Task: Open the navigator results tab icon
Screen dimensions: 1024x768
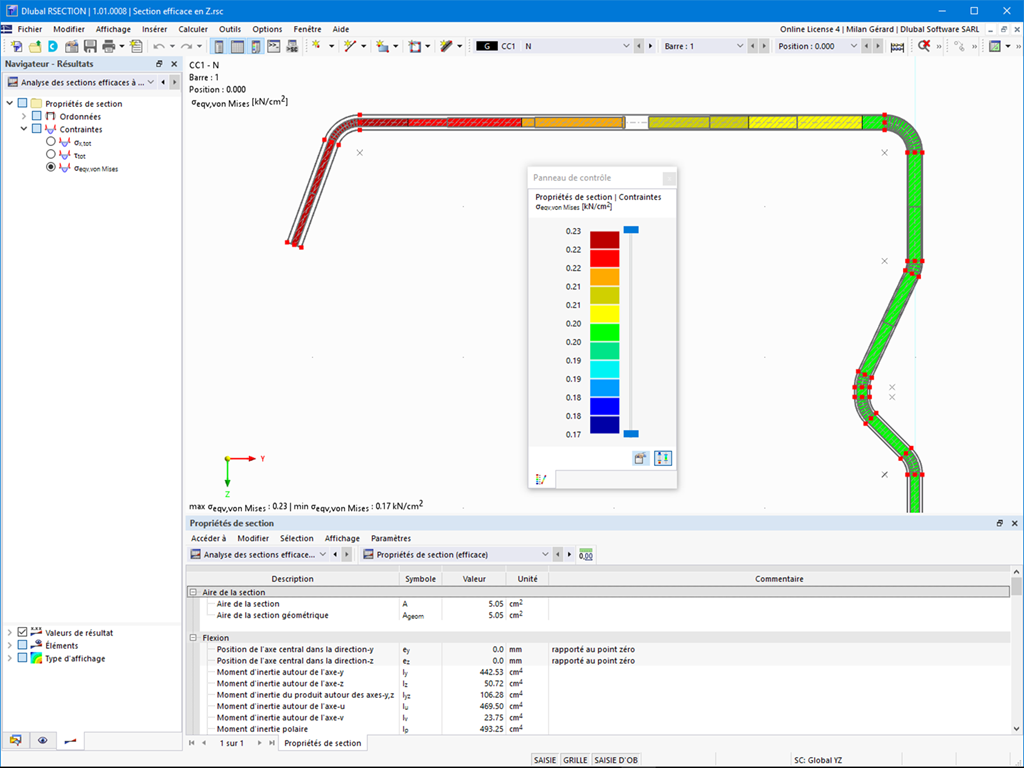Action: (x=70, y=741)
